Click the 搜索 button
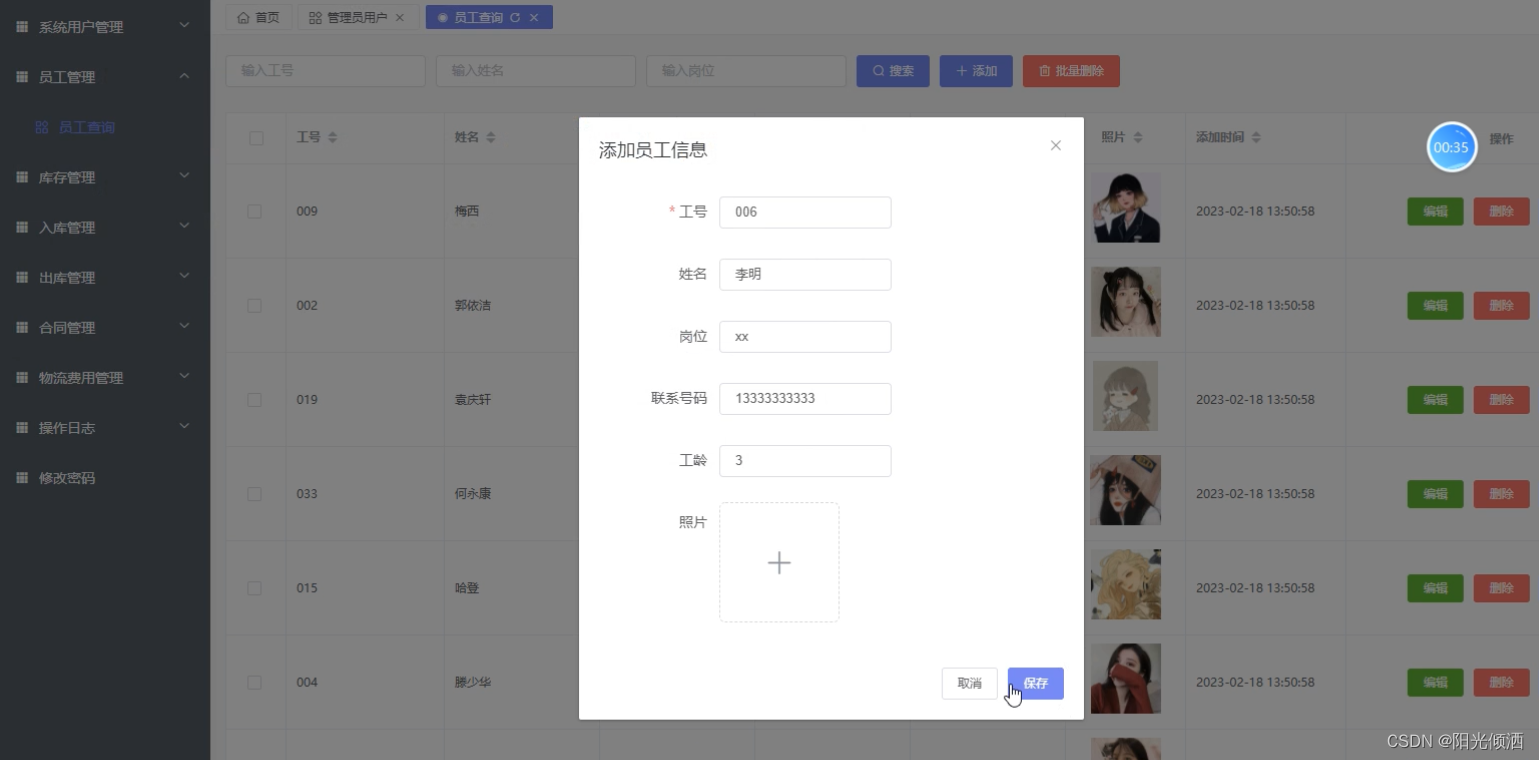The image size is (1539, 760). click(x=893, y=71)
